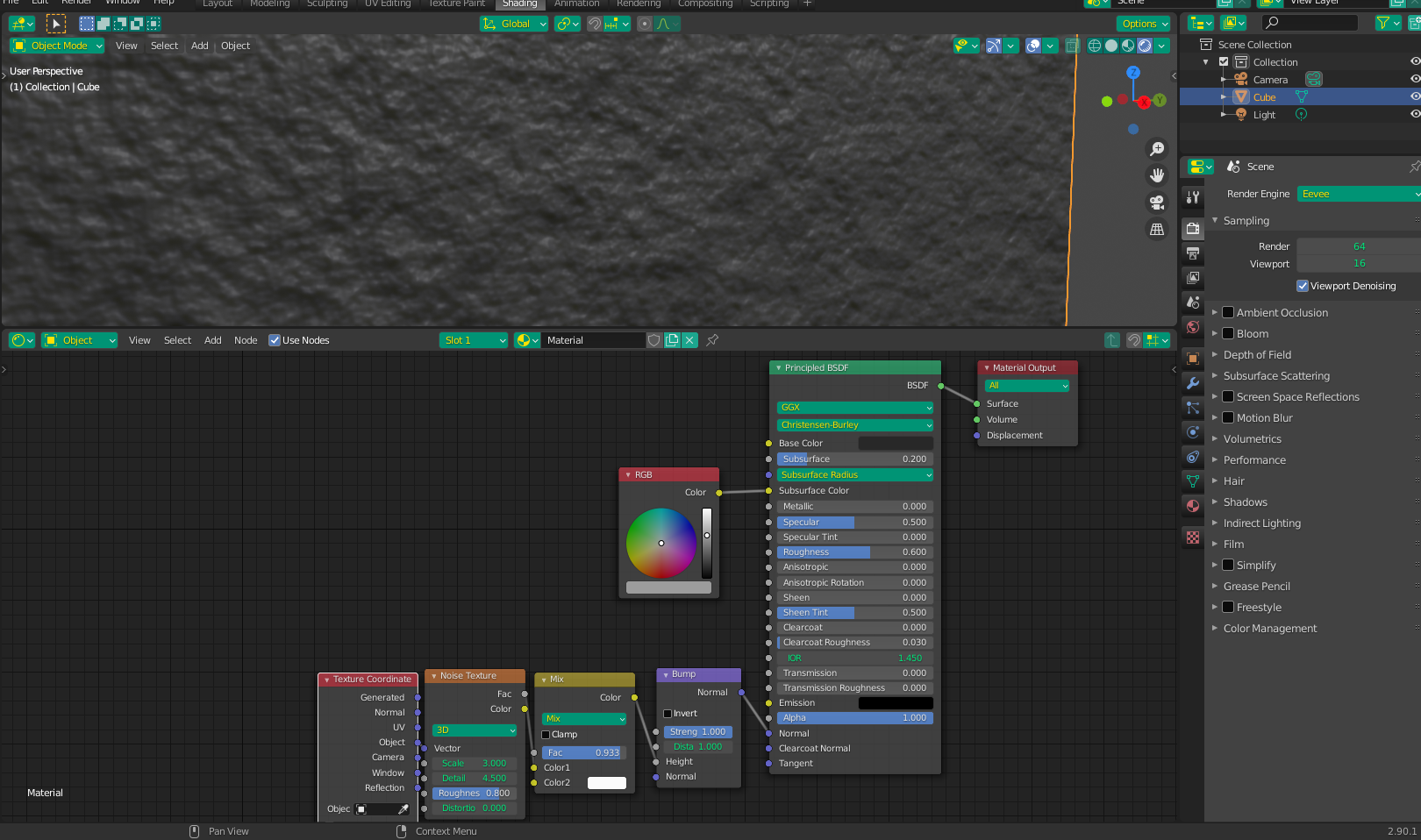
Task: Click the viewport Options button
Action: [1144, 24]
